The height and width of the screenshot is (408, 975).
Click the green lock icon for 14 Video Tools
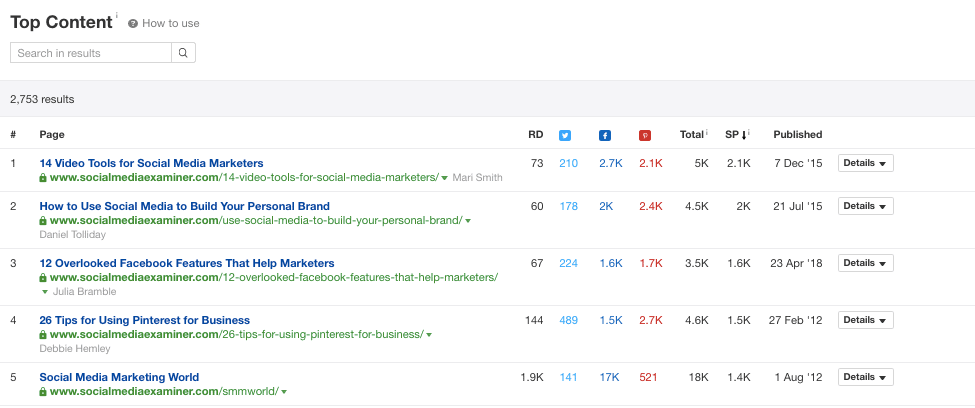coord(43,178)
